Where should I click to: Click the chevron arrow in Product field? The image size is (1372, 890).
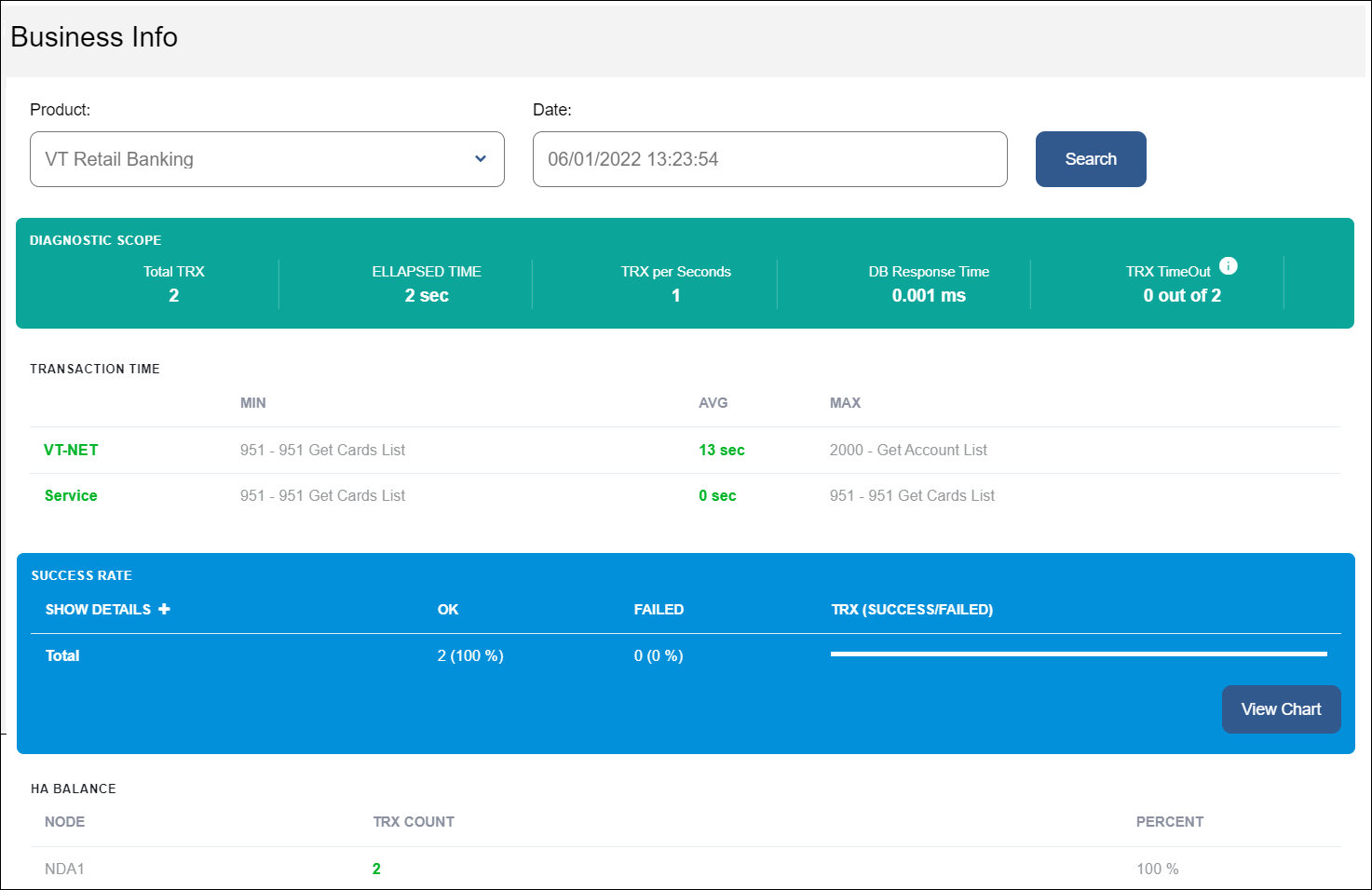click(480, 159)
